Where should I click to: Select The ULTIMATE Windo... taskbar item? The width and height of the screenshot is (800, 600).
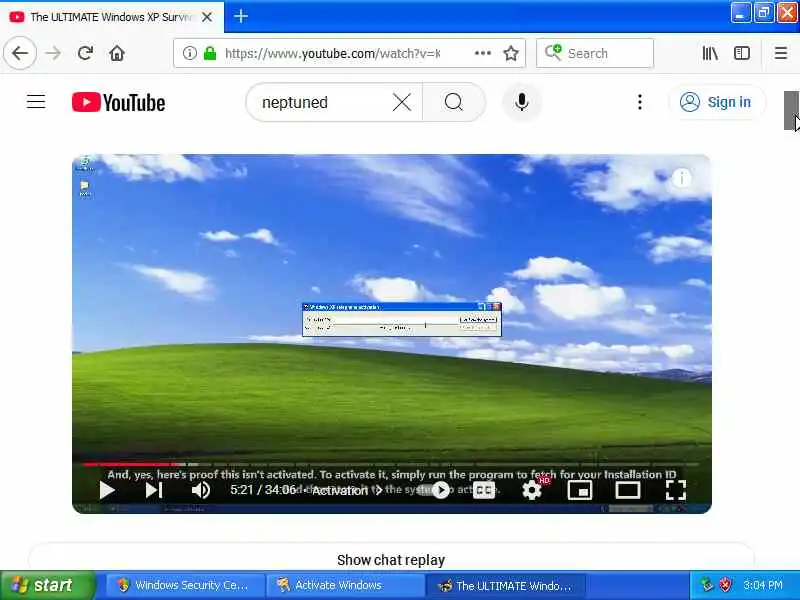(505, 585)
